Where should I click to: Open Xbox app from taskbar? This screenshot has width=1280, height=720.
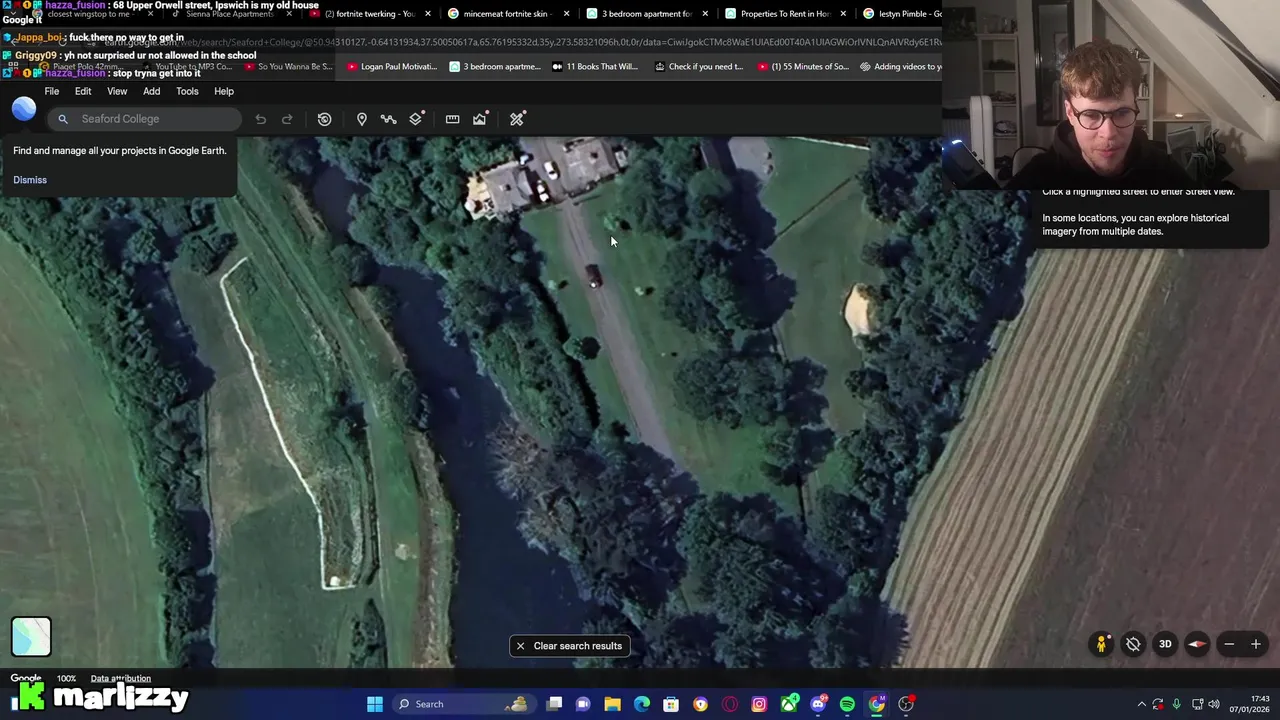point(789,704)
